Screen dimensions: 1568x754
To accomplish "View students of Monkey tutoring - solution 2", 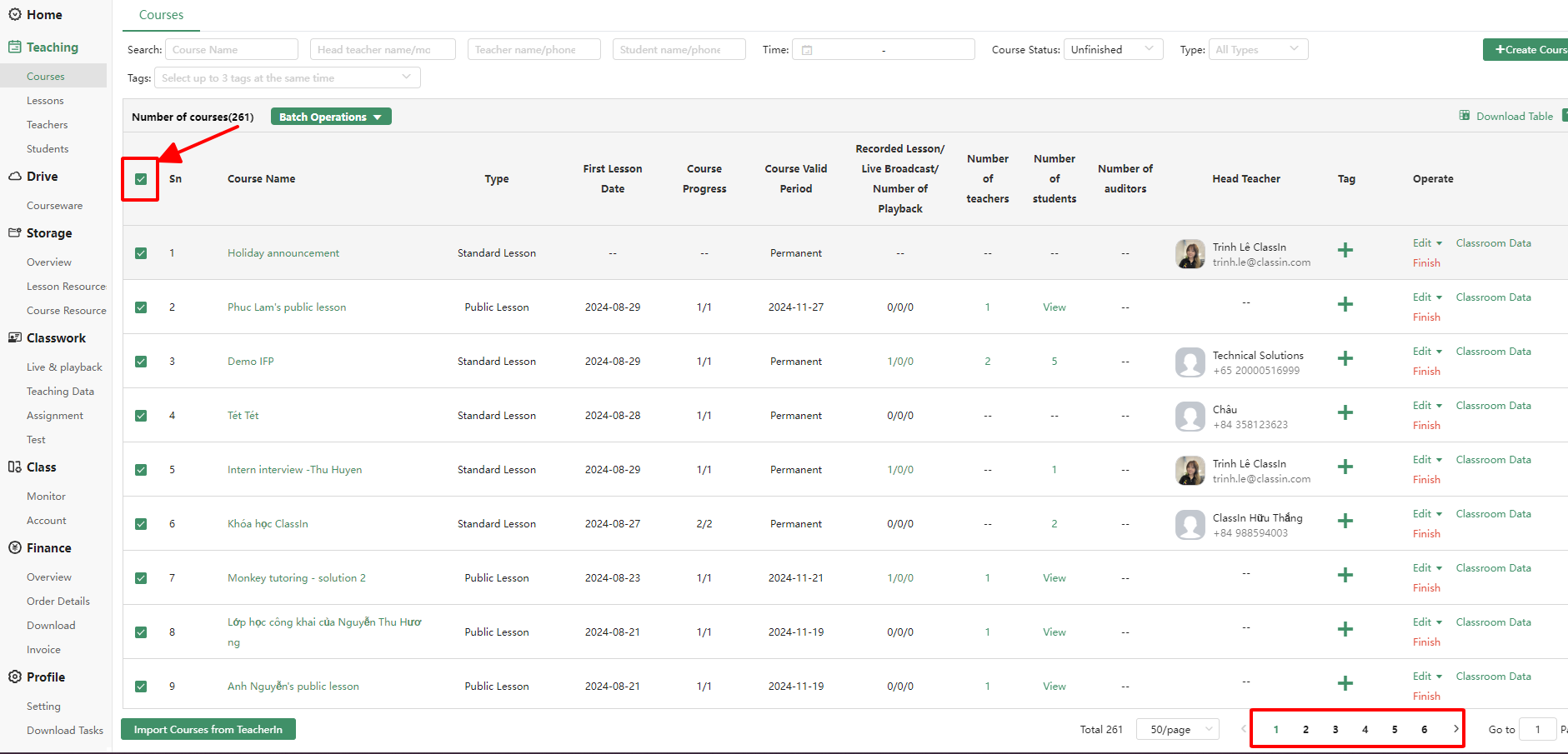I will click(x=1055, y=578).
